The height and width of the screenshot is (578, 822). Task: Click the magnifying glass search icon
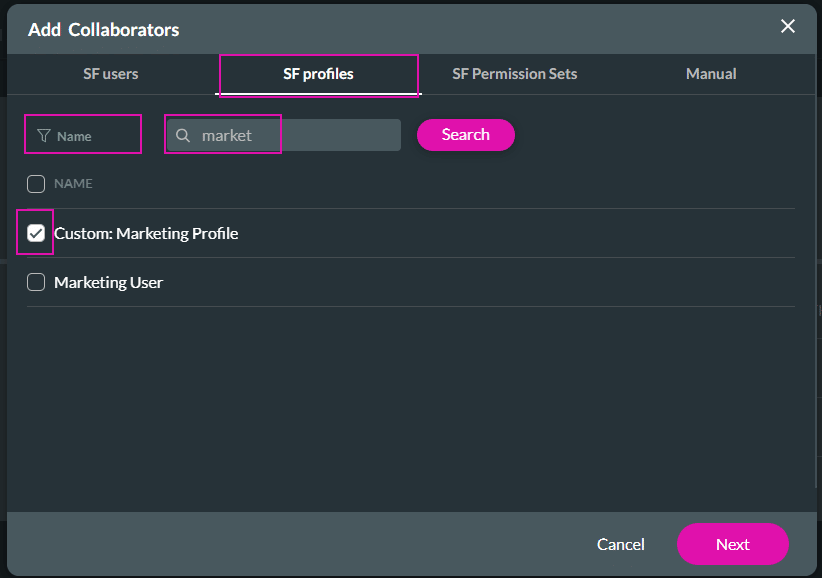point(182,134)
